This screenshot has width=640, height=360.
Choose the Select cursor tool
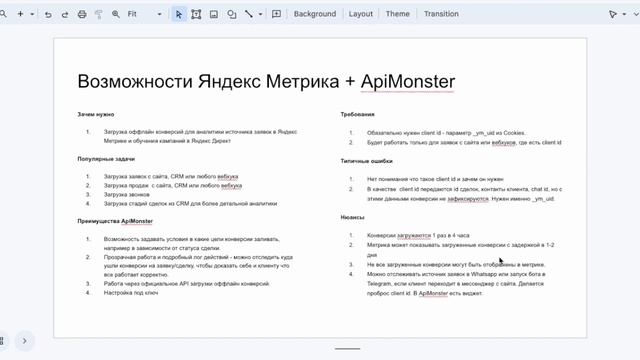tap(179, 14)
